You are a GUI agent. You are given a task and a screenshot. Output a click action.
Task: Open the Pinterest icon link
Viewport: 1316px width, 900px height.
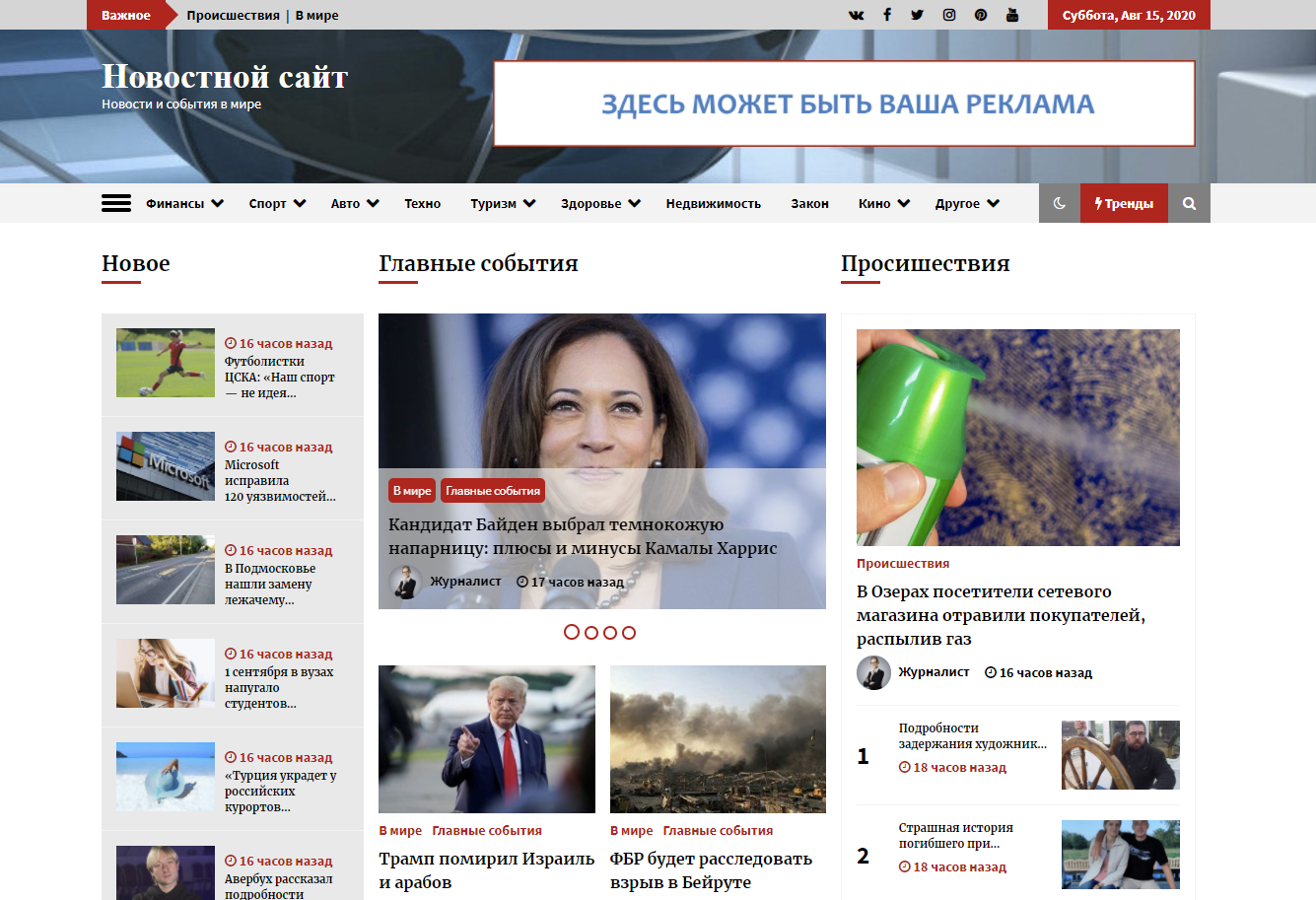coord(980,15)
